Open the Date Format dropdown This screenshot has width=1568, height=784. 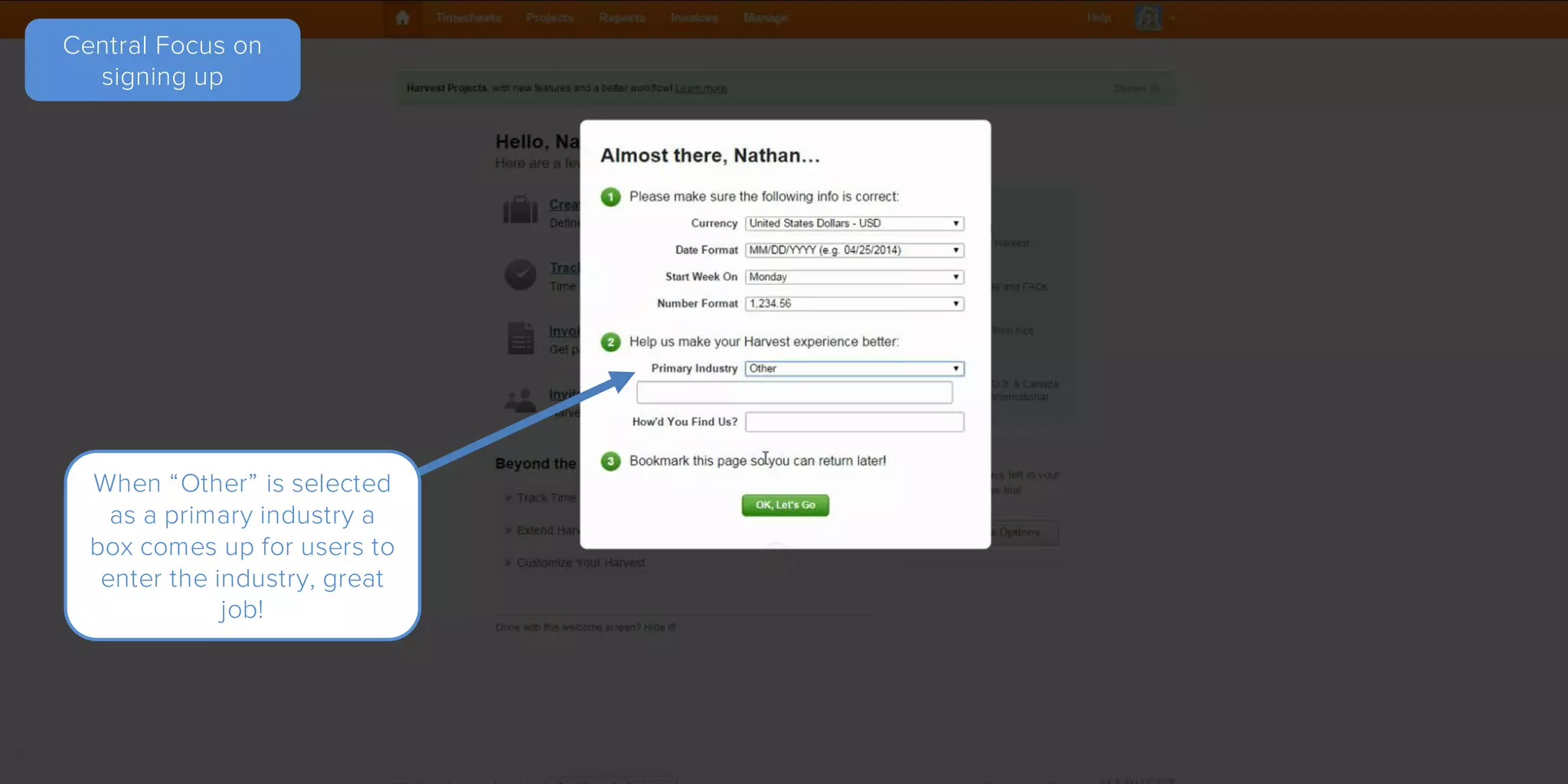click(x=854, y=250)
